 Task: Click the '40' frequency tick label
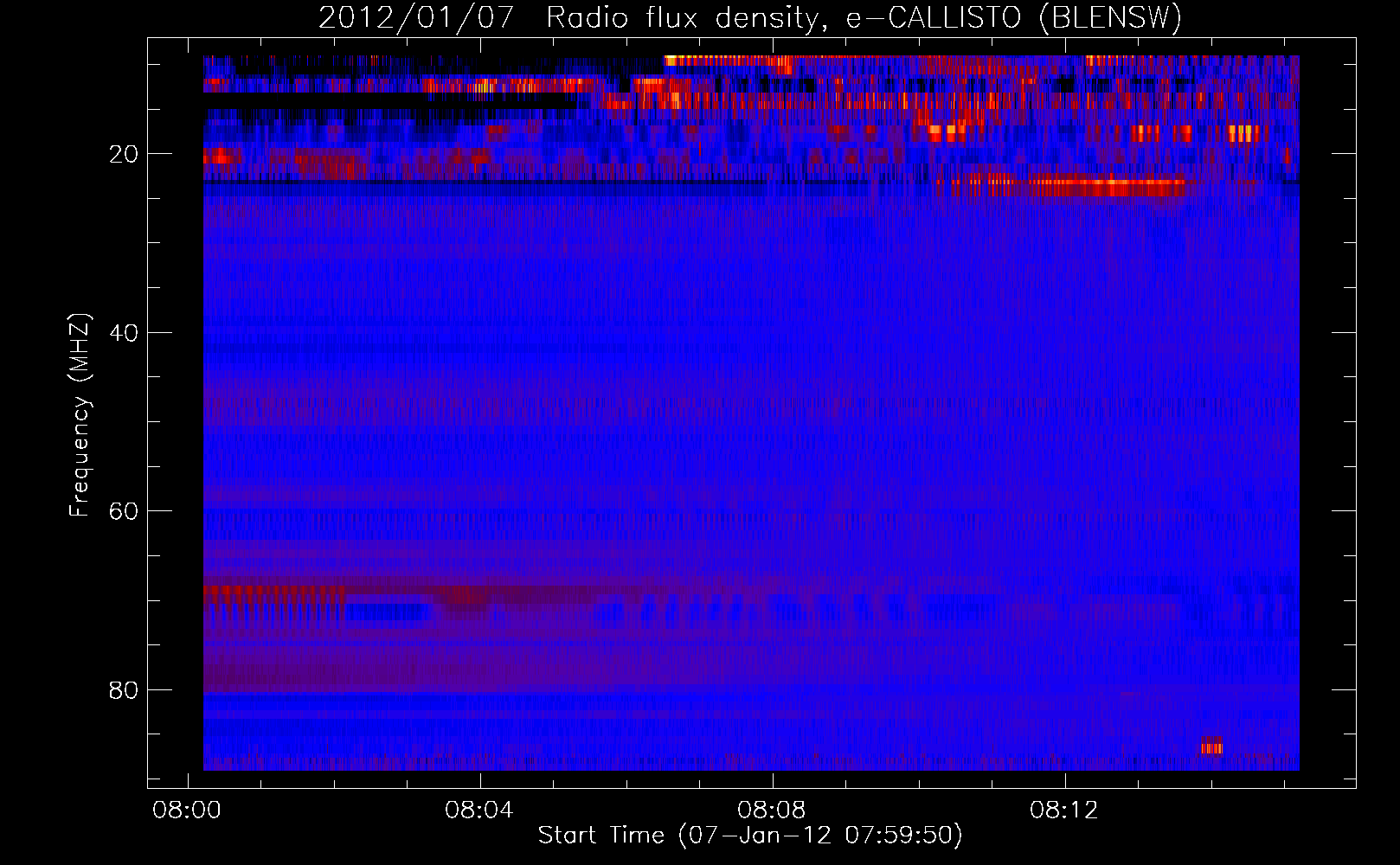tap(125, 333)
